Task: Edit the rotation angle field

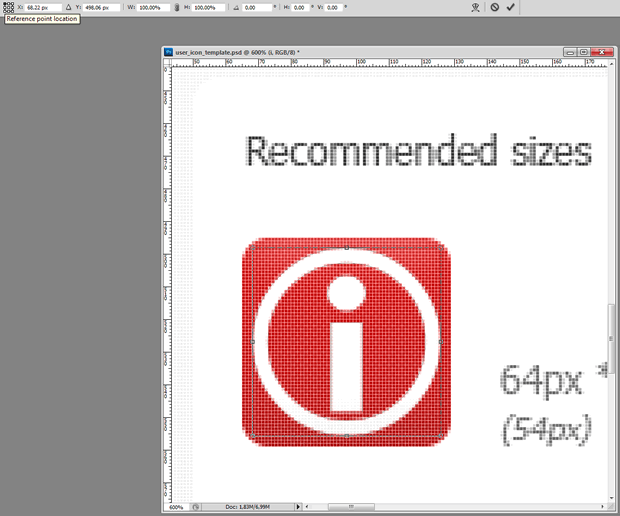Action: click(x=257, y=8)
